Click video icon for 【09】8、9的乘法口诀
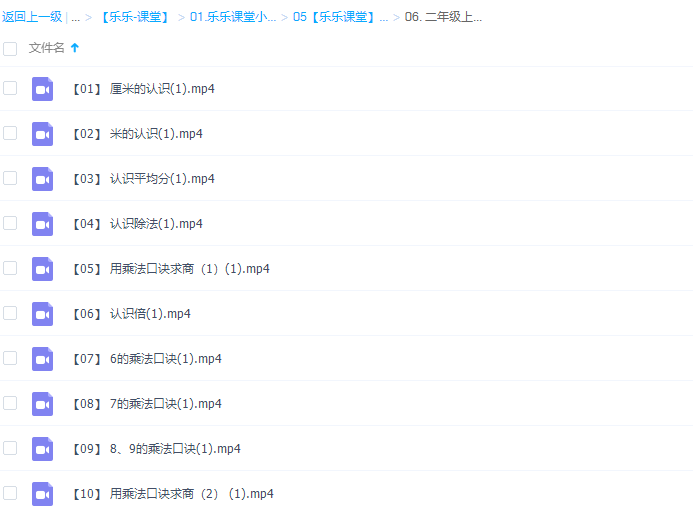This screenshot has width=693, height=510. coord(42,449)
